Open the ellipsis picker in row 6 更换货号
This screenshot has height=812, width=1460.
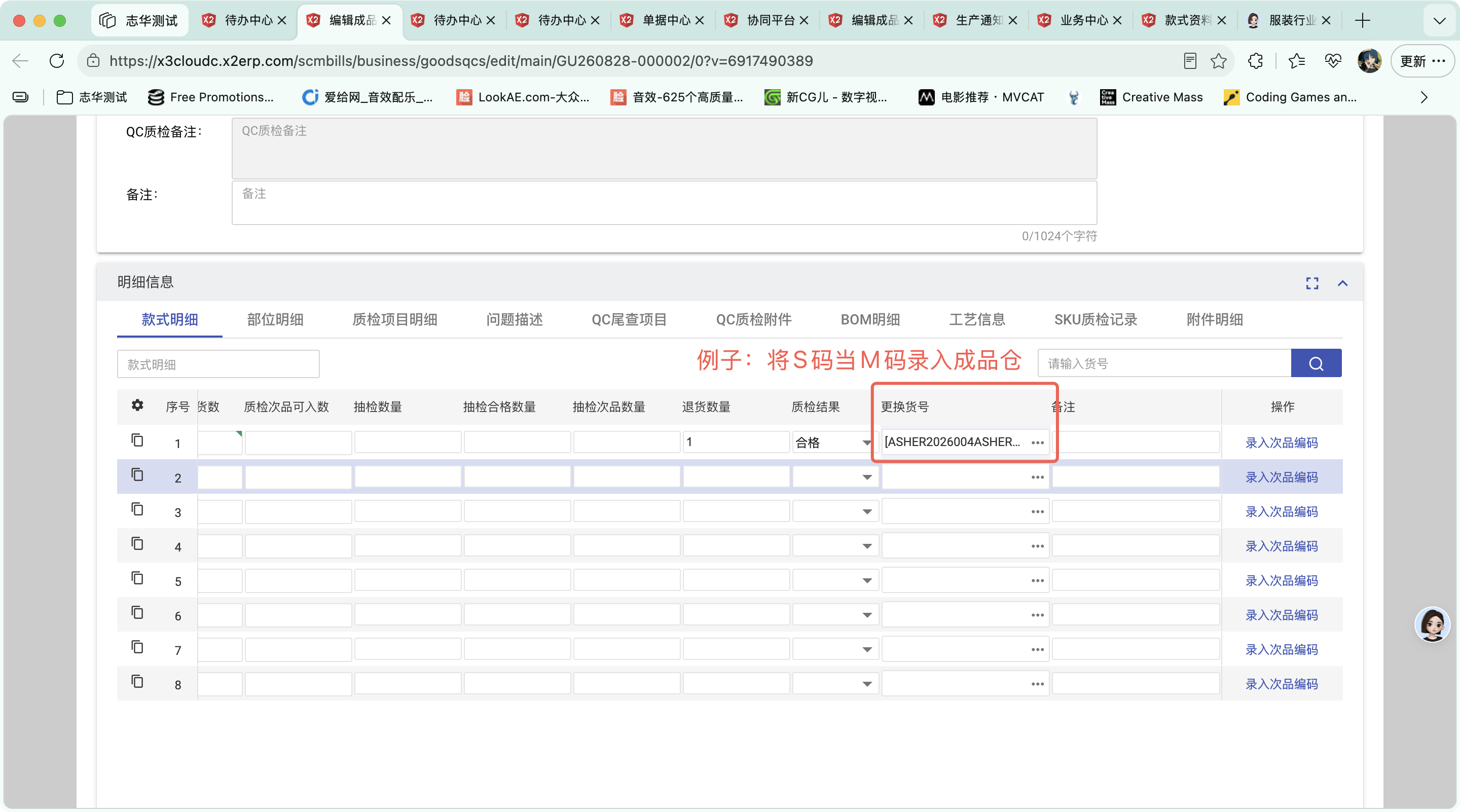click(1037, 615)
